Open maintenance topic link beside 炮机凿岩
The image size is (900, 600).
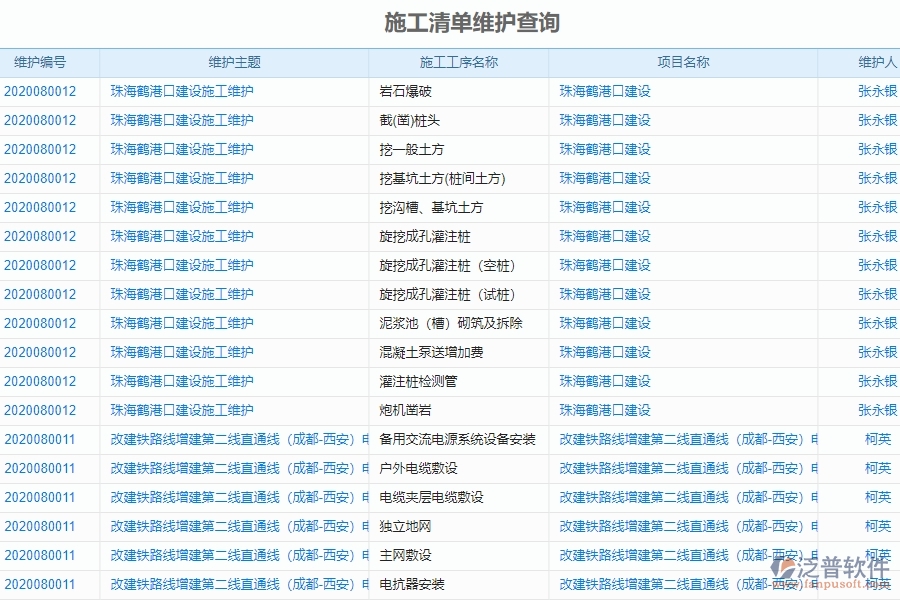(x=181, y=410)
